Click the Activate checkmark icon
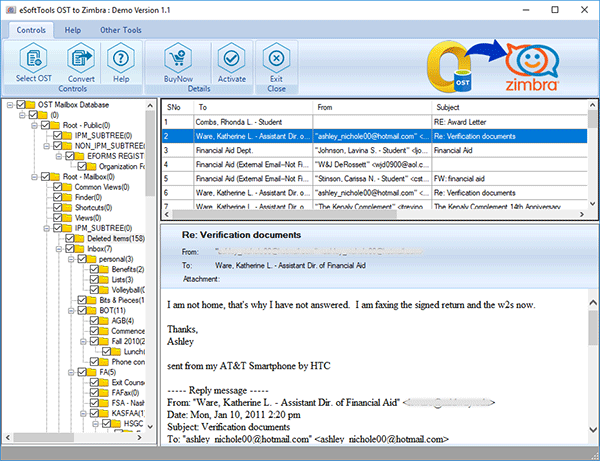 (x=232, y=59)
